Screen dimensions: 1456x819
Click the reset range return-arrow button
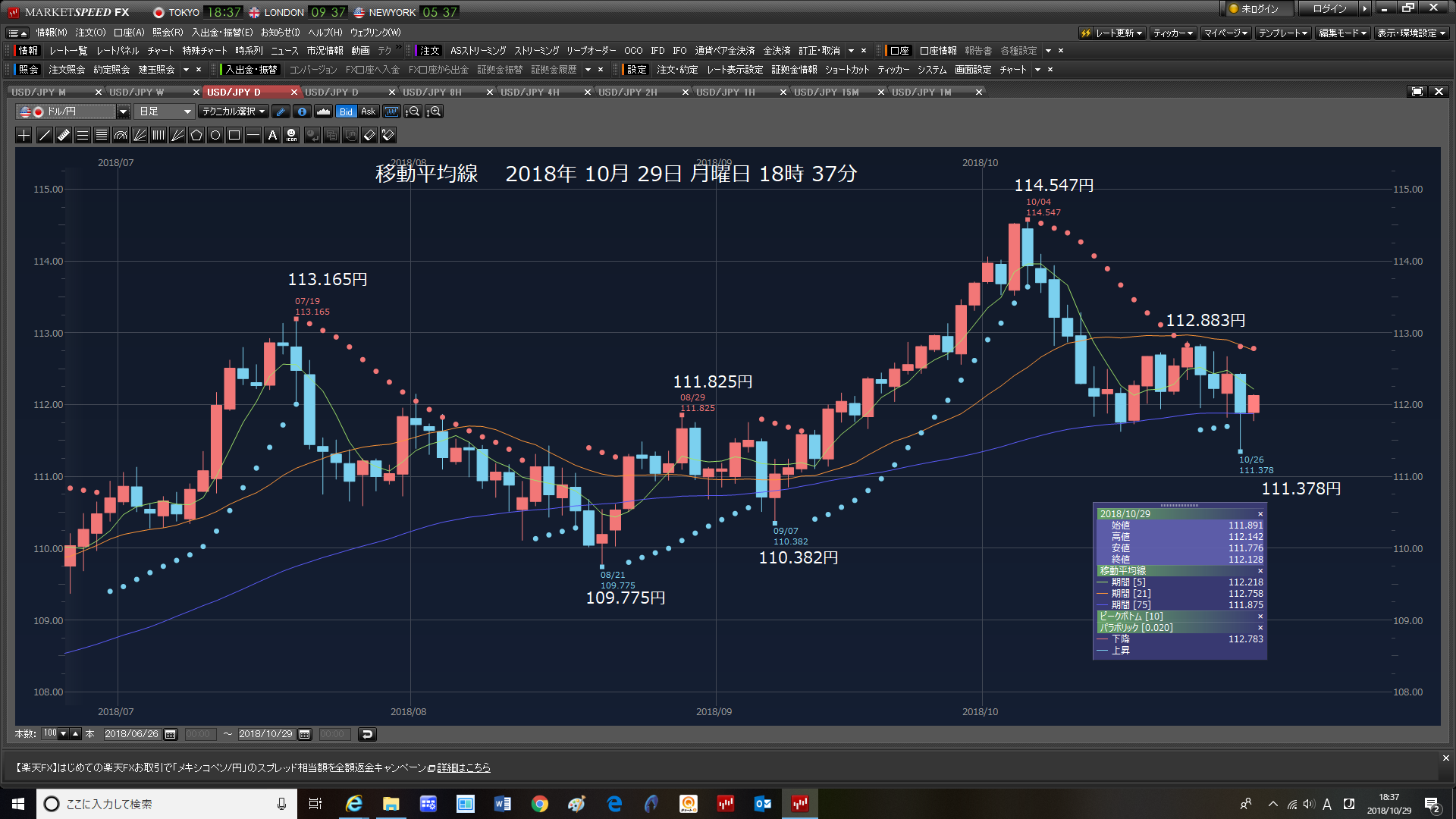tap(367, 734)
